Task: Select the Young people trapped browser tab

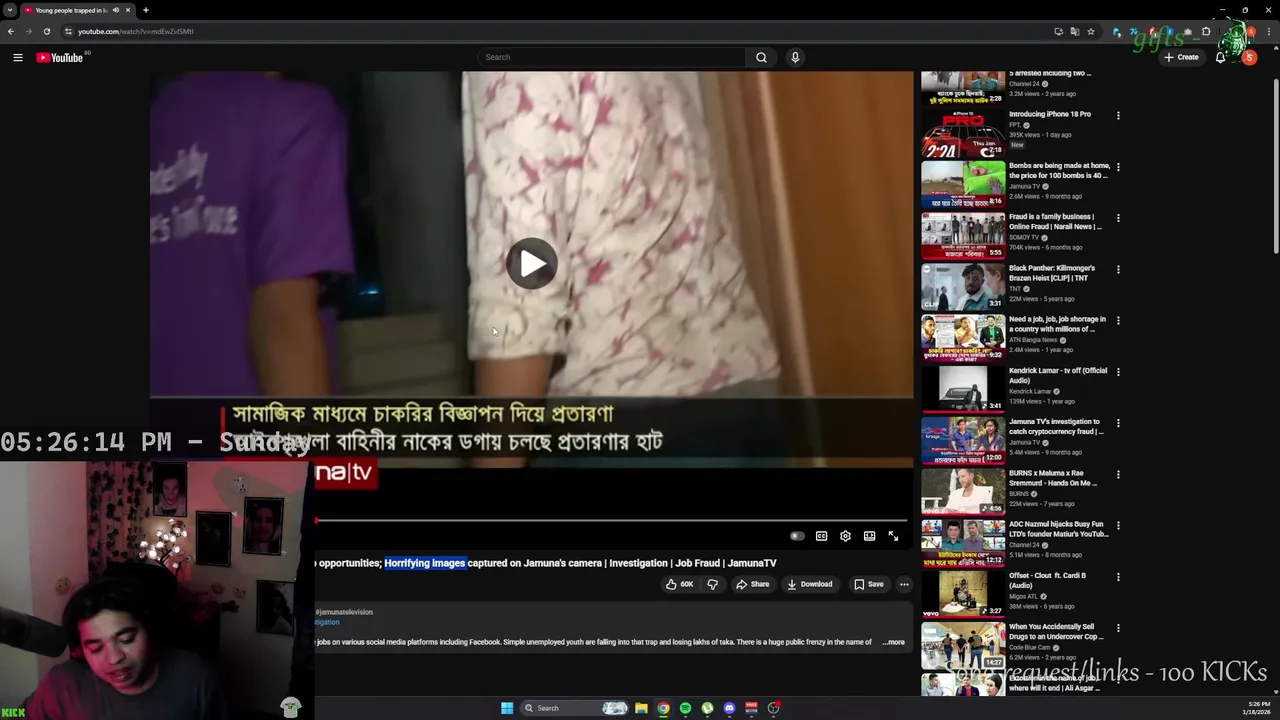Action: pos(78,10)
